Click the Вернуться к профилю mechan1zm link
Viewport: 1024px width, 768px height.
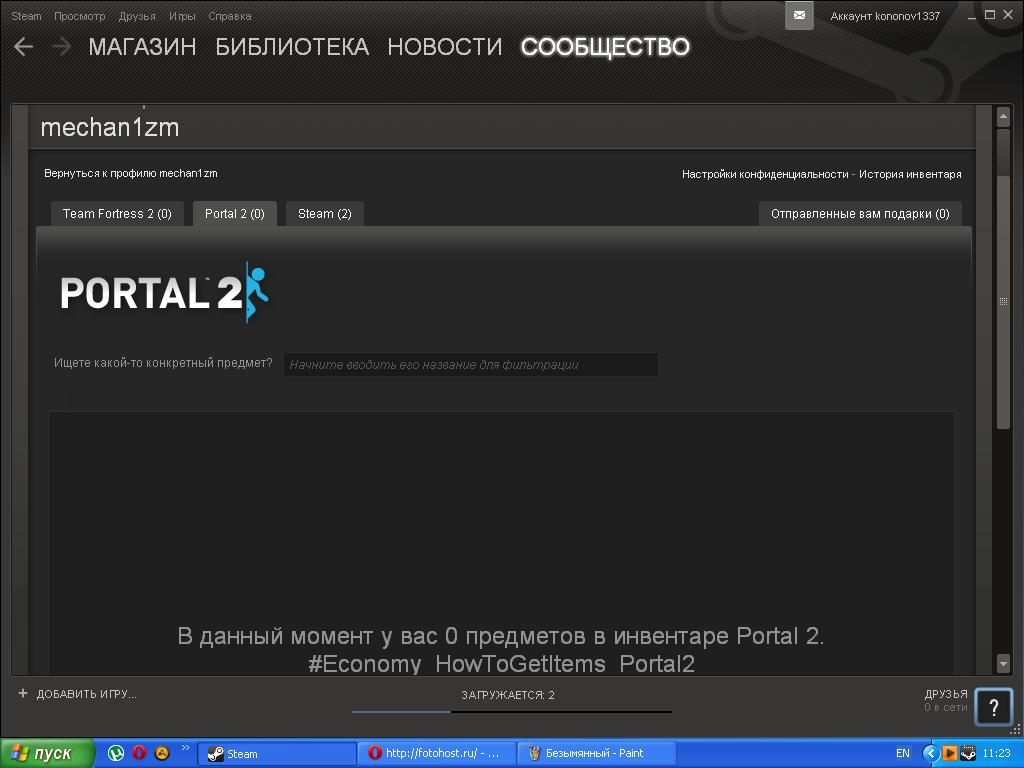pos(130,174)
